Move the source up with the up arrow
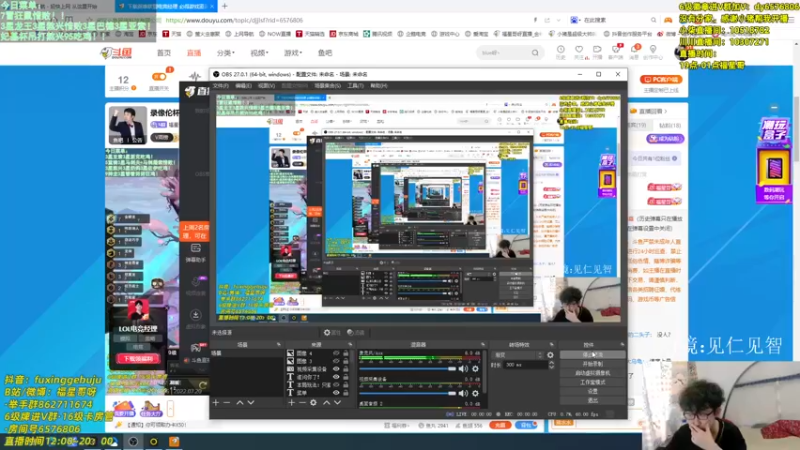The height and width of the screenshot is (450, 800). click(x=327, y=403)
